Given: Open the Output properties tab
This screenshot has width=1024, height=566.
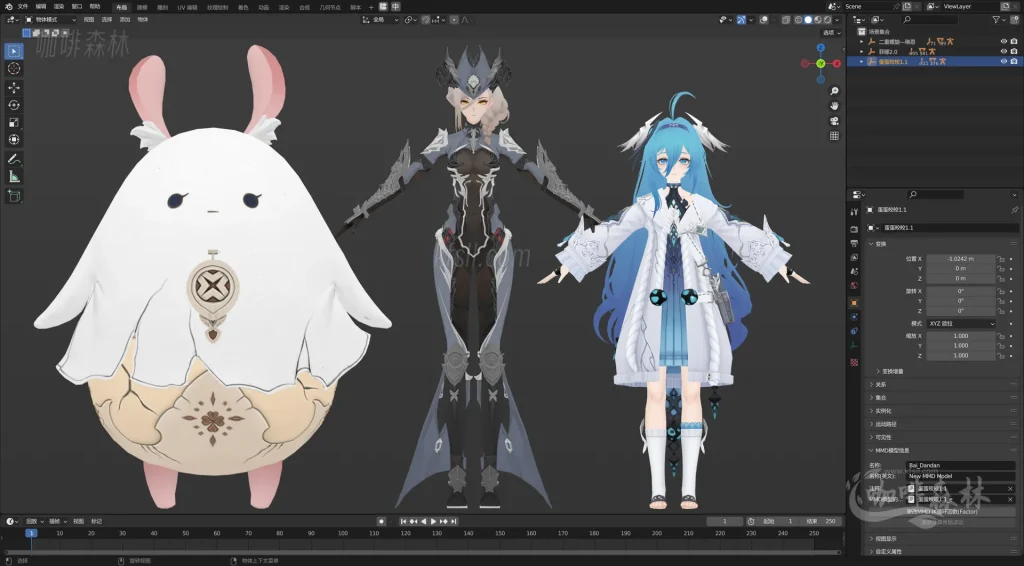Looking at the screenshot, I should click(x=854, y=244).
